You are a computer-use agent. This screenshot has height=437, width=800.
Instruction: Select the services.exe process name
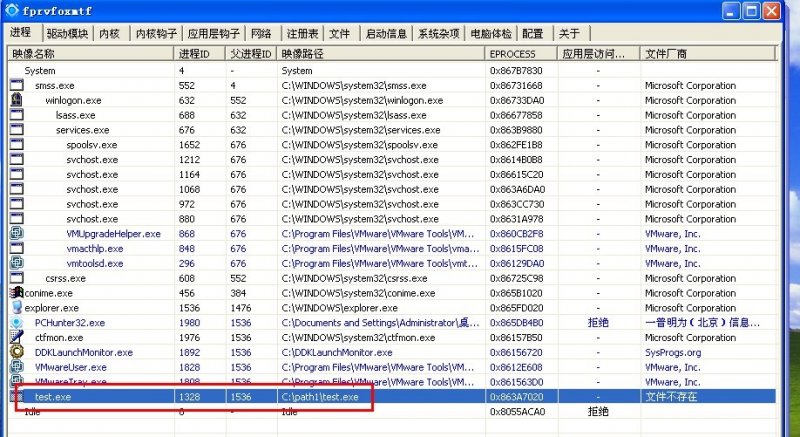coord(83,130)
